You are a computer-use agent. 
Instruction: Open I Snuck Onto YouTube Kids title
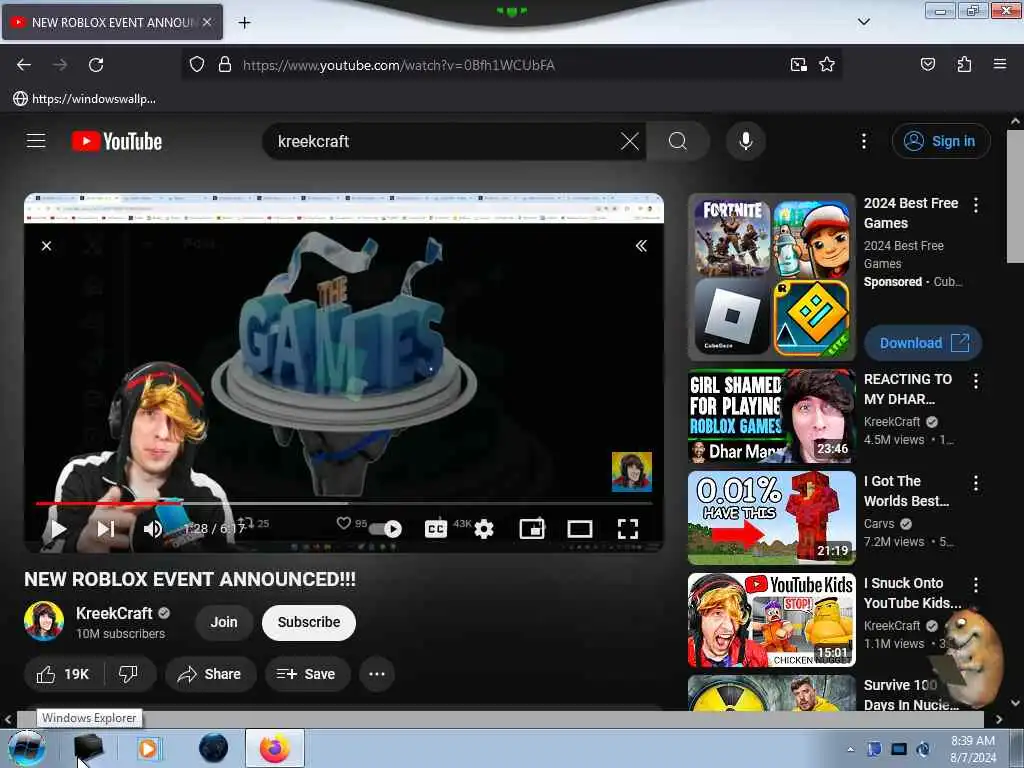[912, 593]
